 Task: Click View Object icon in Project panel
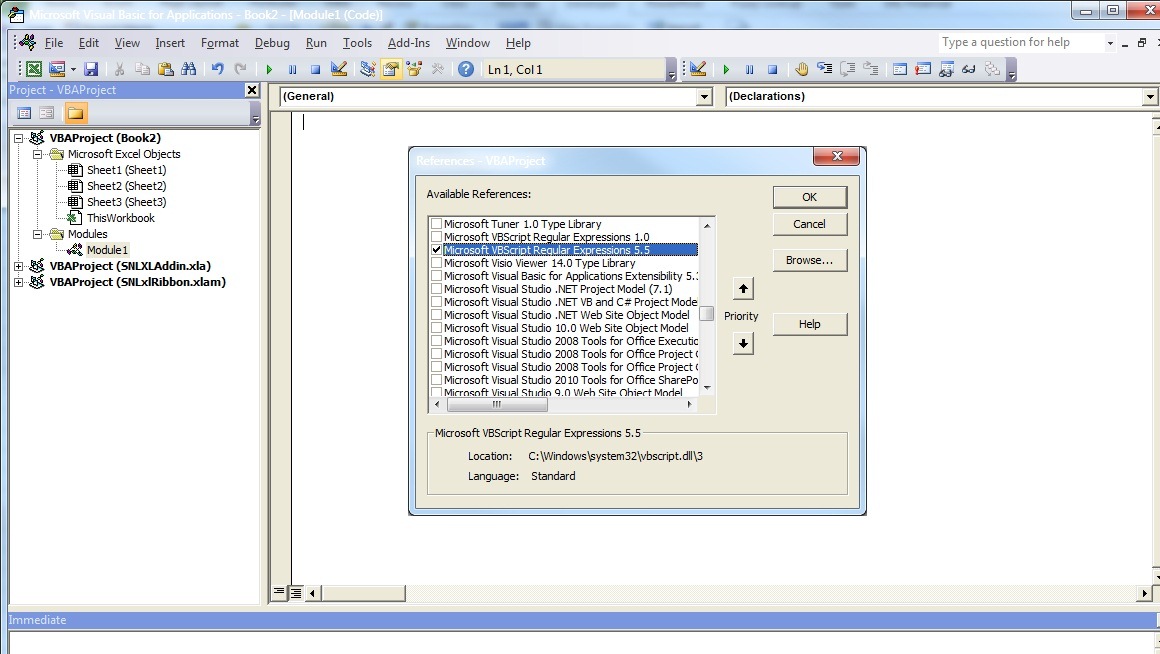coord(47,113)
